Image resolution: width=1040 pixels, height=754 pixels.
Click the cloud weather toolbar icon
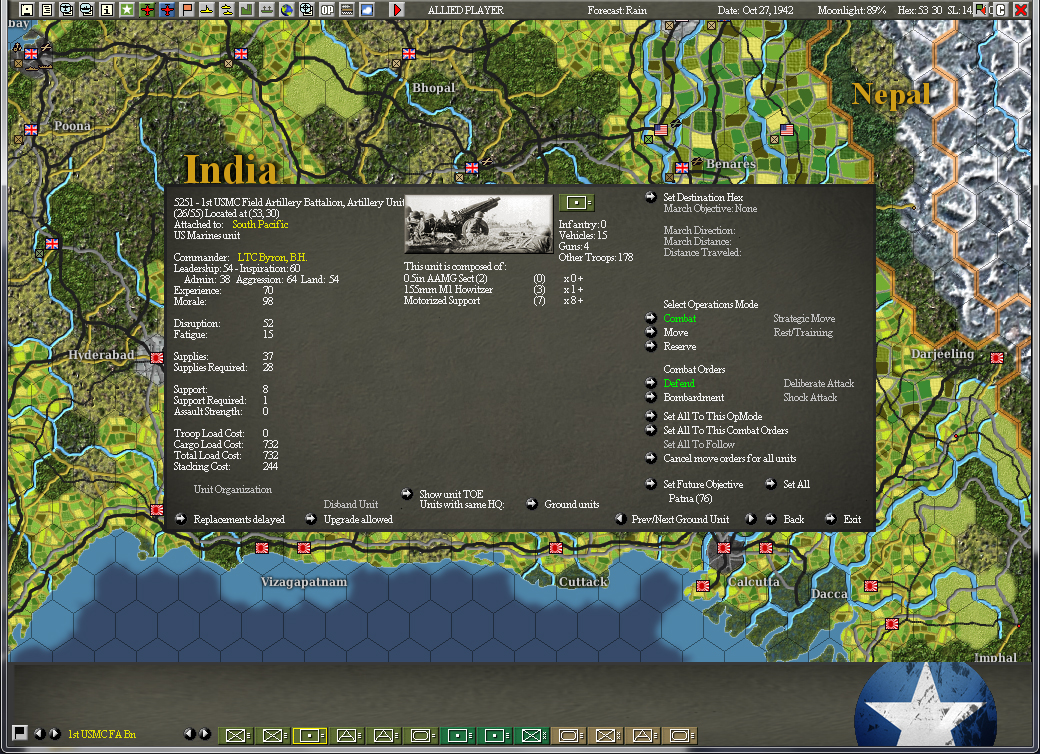(x=366, y=10)
